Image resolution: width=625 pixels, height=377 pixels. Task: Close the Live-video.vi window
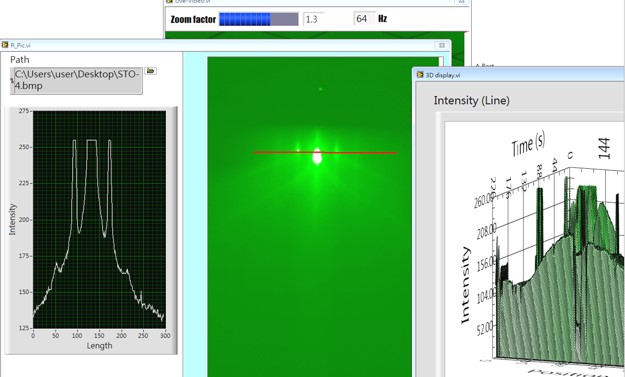tap(461, 2)
